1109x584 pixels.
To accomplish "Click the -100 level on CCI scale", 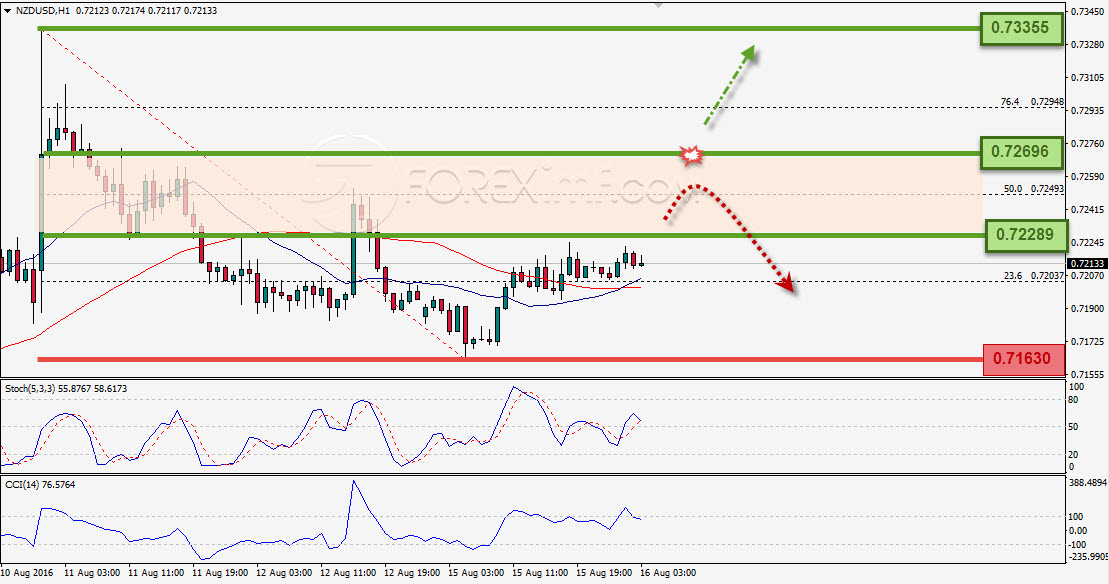I will pos(1078,545).
